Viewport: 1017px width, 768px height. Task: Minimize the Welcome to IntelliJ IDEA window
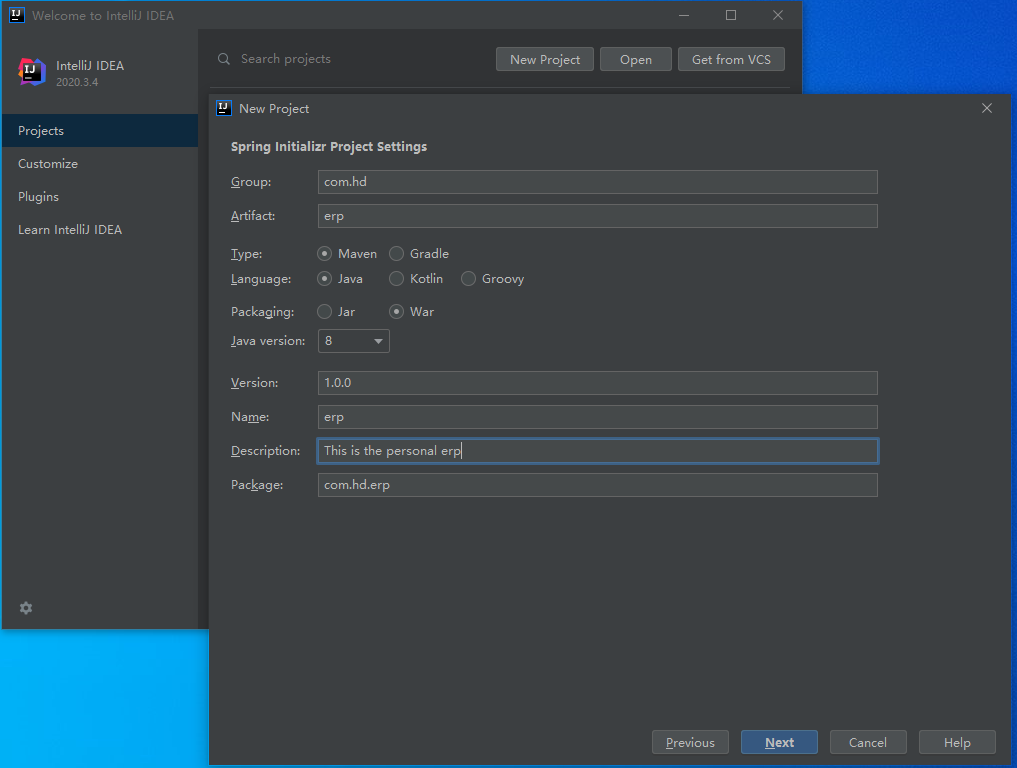click(x=684, y=15)
